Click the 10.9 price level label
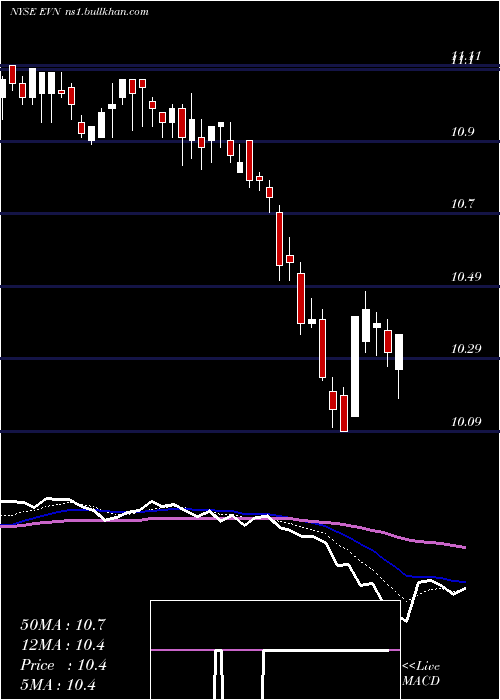The height and width of the screenshot is (700, 500). click(462, 132)
